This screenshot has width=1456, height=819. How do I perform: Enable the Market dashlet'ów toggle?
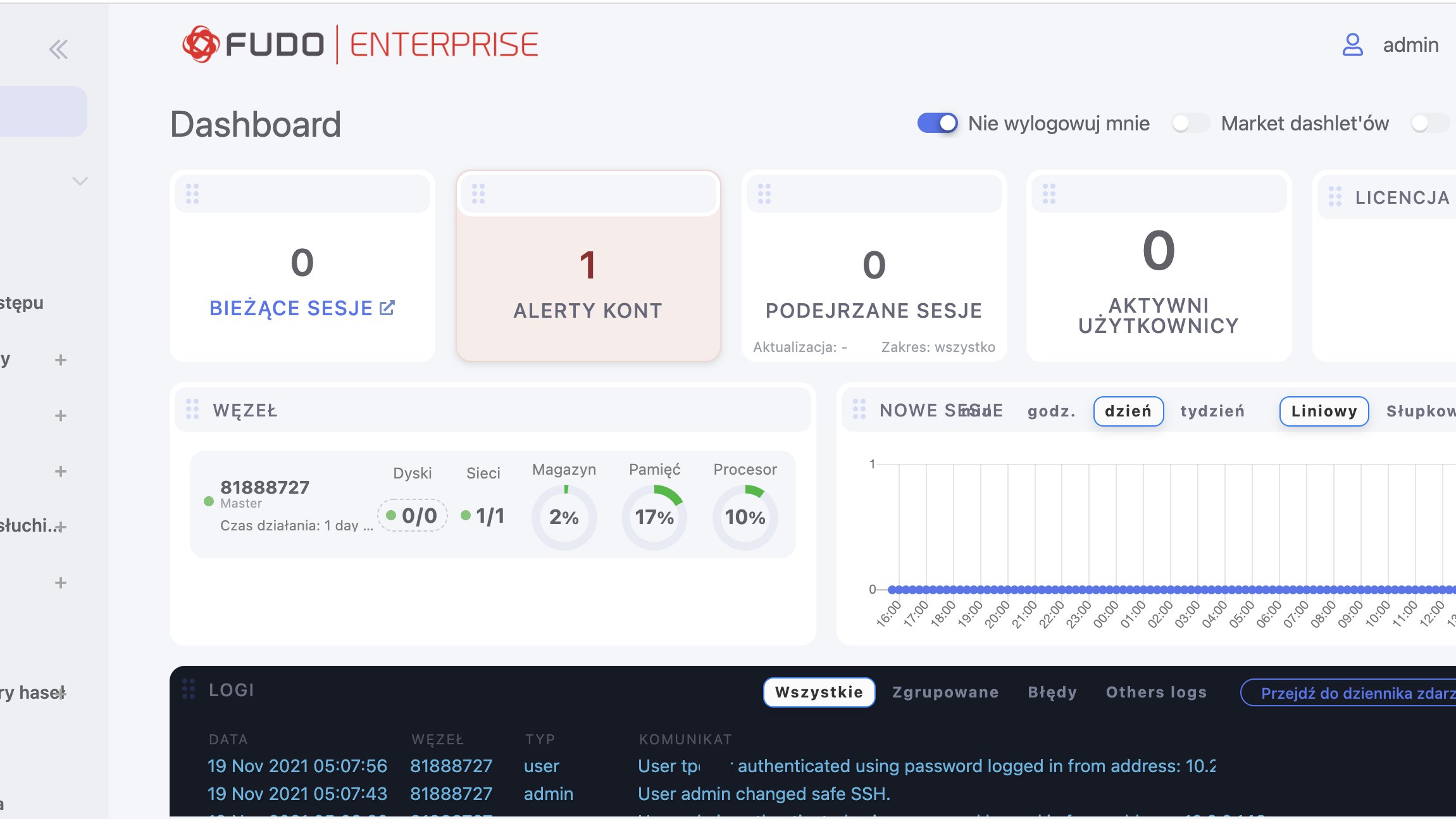coord(1190,123)
